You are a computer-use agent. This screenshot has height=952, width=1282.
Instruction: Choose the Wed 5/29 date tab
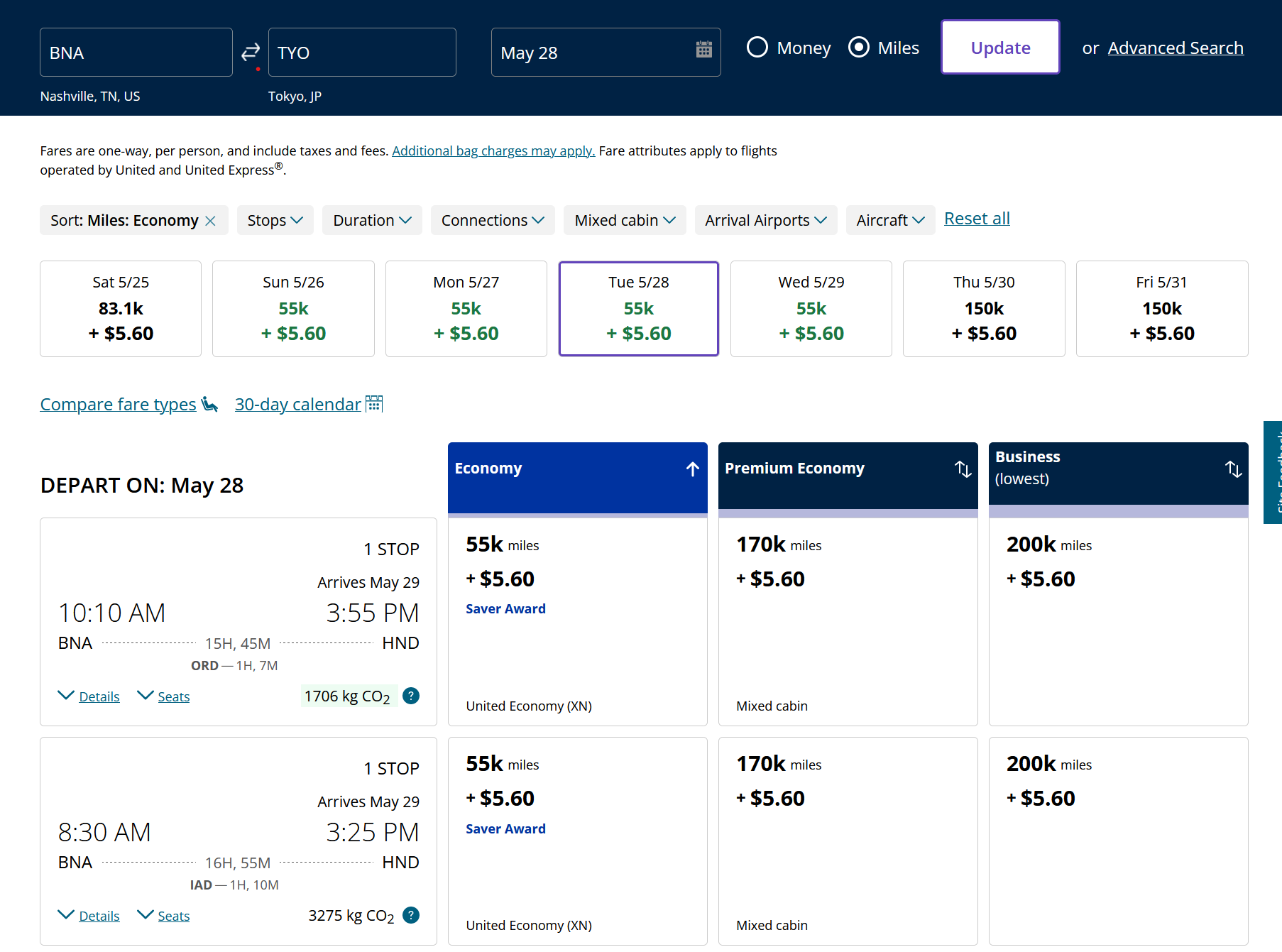811,309
